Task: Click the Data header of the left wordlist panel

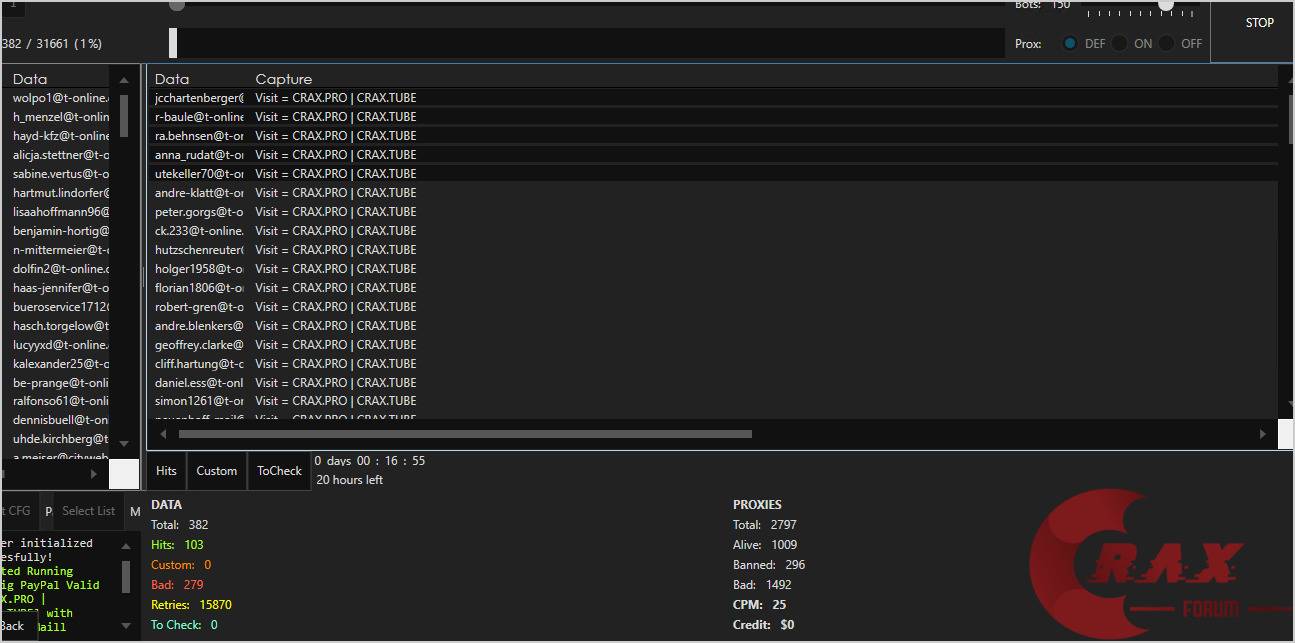Action: point(30,79)
